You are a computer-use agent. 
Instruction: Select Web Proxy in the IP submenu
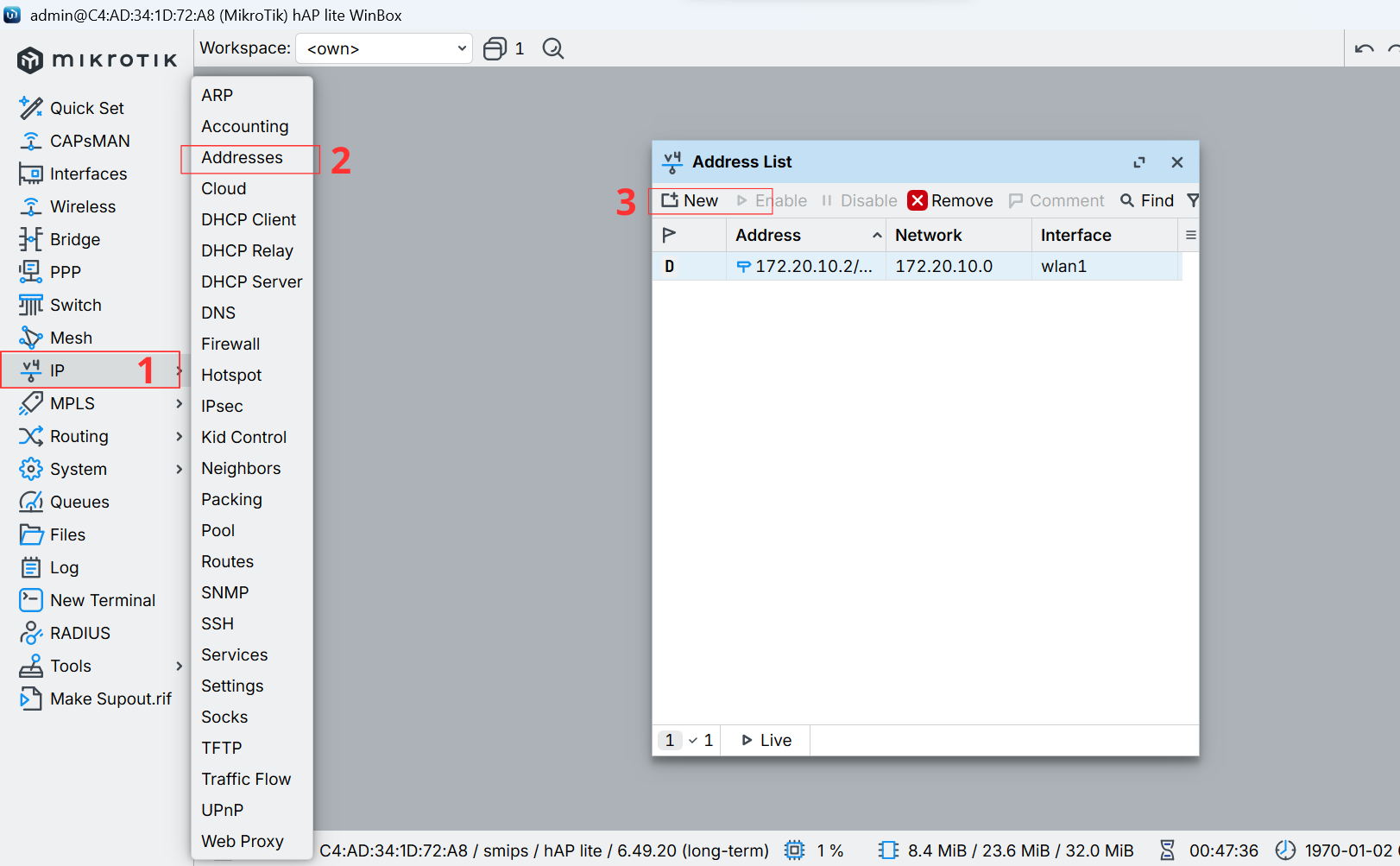pos(243,841)
